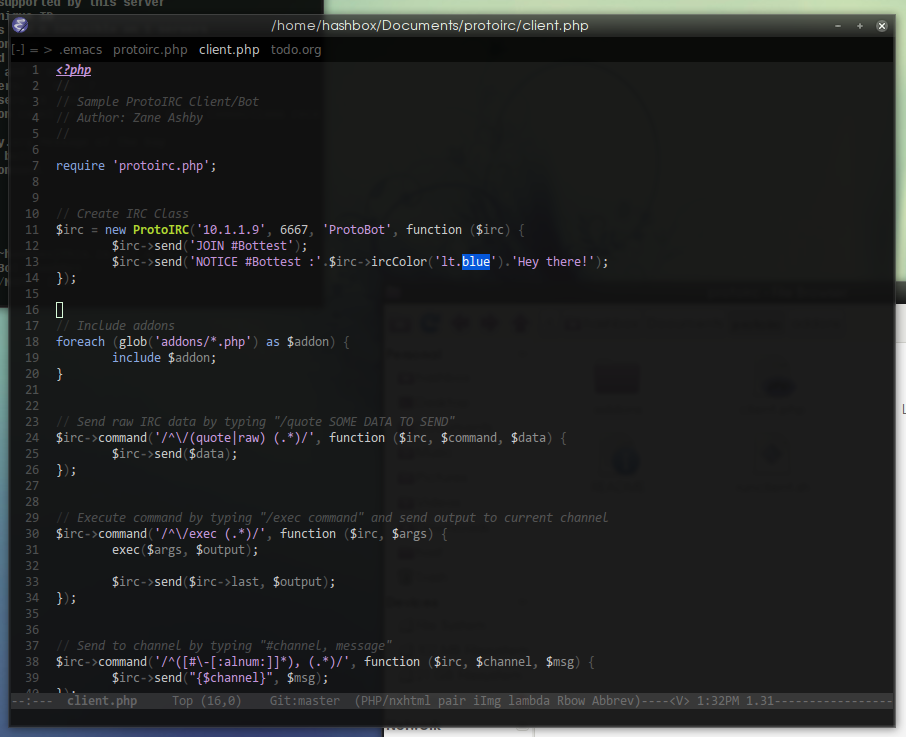This screenshot has width=906, height=737.
Task: Click the --:--- buffer status flags in mode line
Action: pyautogui.click(x=32, y=701)
